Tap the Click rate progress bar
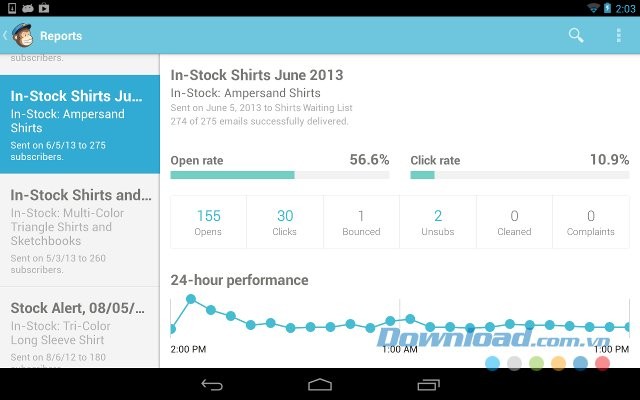This screenshot has height=400, width=640. click(519, 175)
